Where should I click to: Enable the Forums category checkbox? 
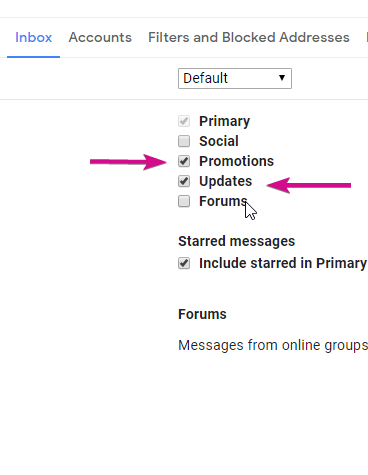pyautogui.click(x=184, y=201)
